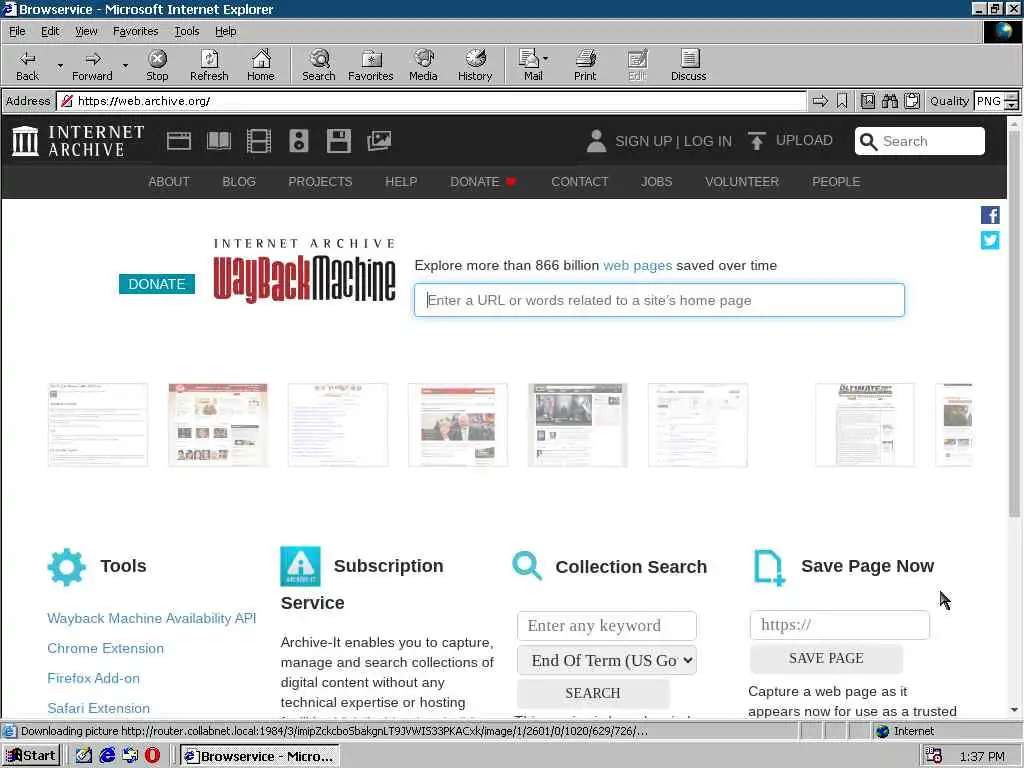This screenshot has height=768, width=1024.
Task: Open the Help menu
Action: (225, 31)
